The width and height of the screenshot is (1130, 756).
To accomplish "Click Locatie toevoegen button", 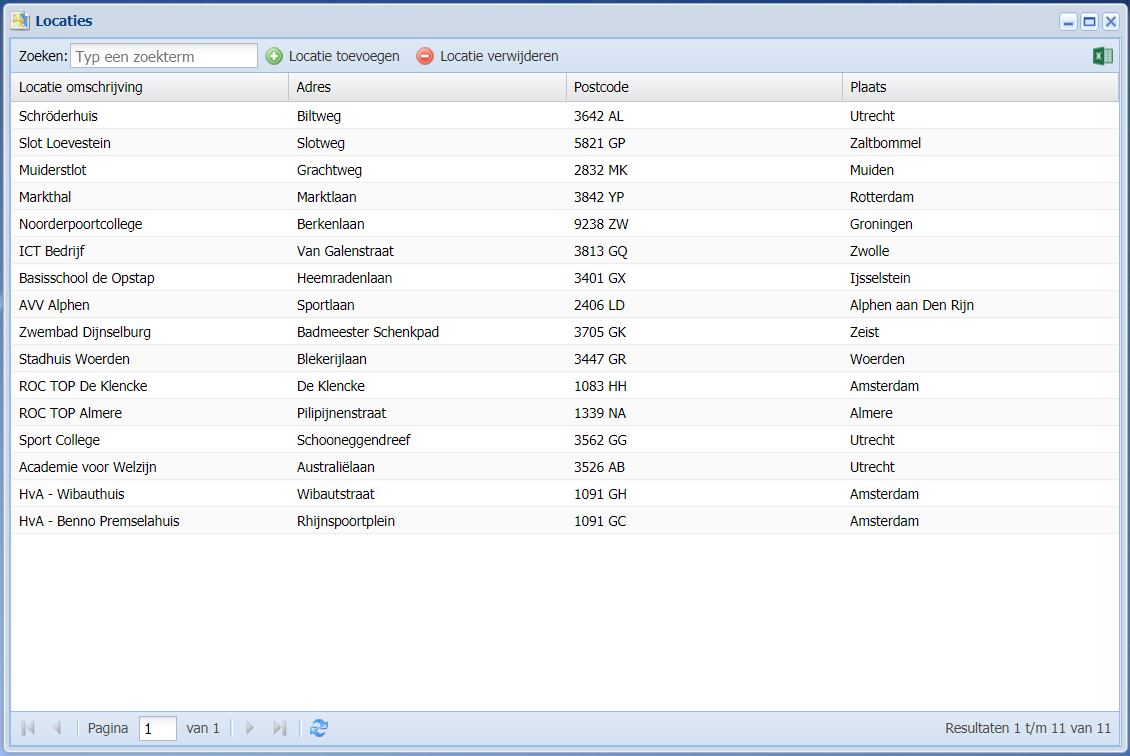I will (x=332, y=56).
